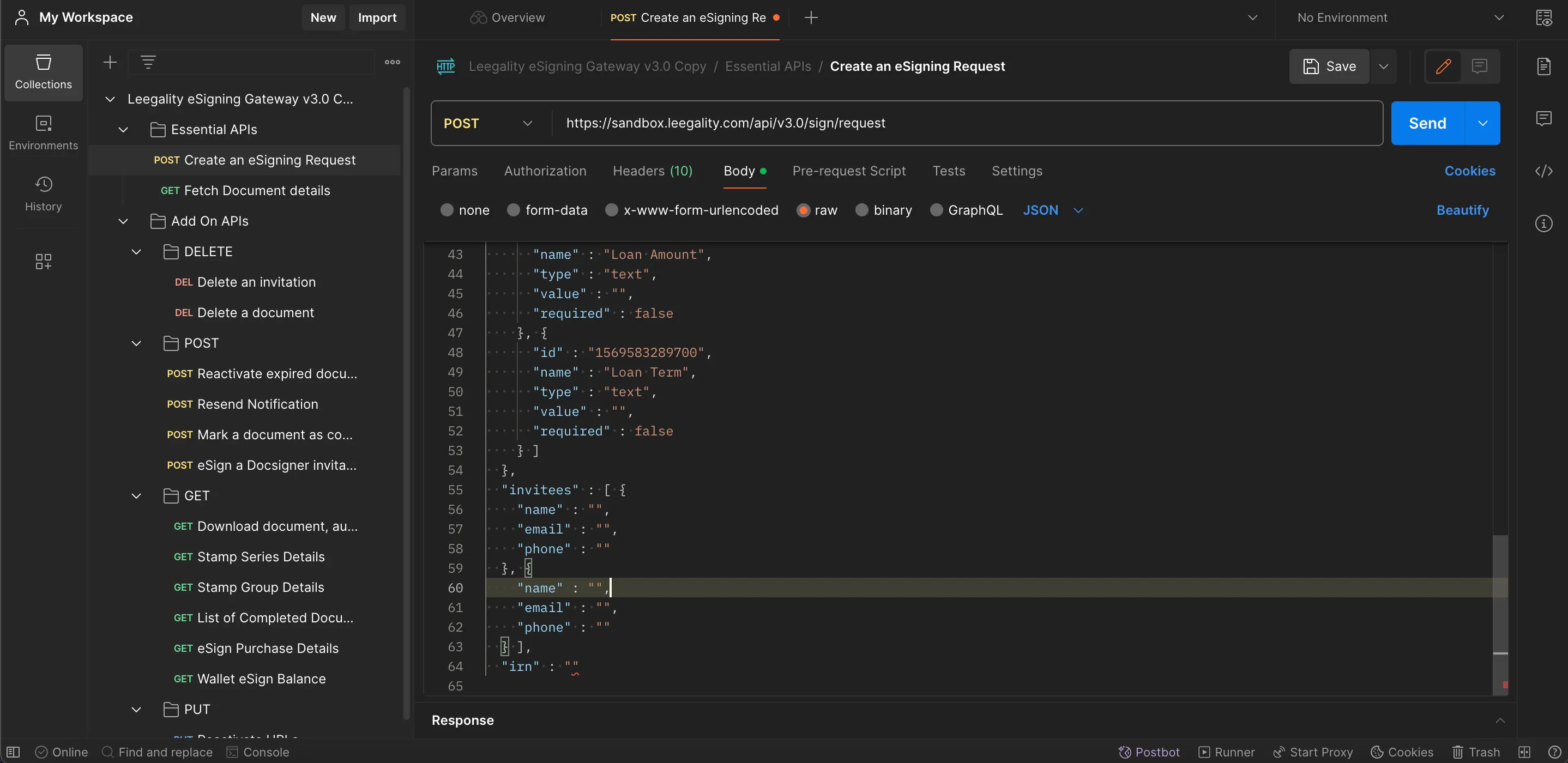Viewport: 1568px width, 763px height.
Task: Switch to the Settings tab
Action: (1016, 171)
